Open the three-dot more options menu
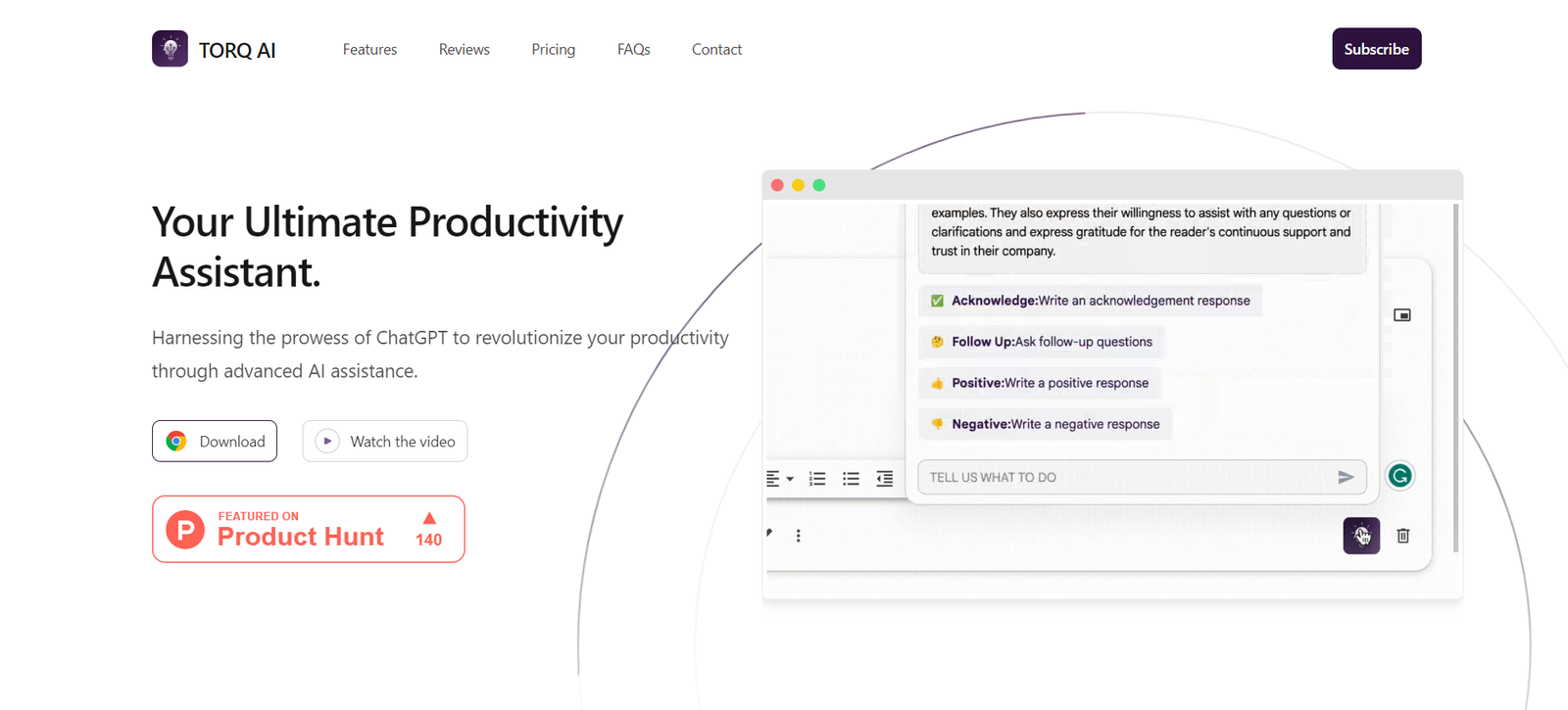This screenshot has height=710, width=1568. [799, 536]
